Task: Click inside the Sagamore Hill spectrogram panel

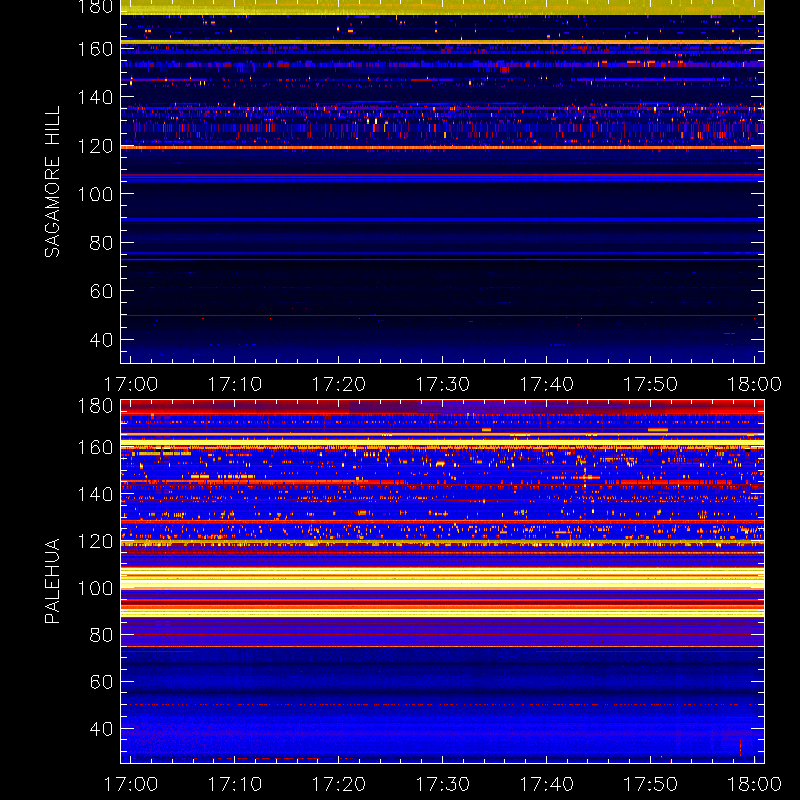Action: coord(442,182)
